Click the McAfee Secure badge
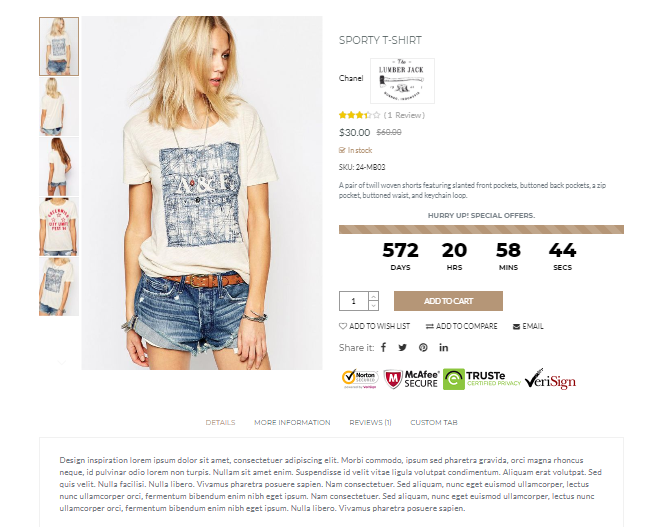The height and width of the screenshot is (527, 668). click(x=411, y=379)
